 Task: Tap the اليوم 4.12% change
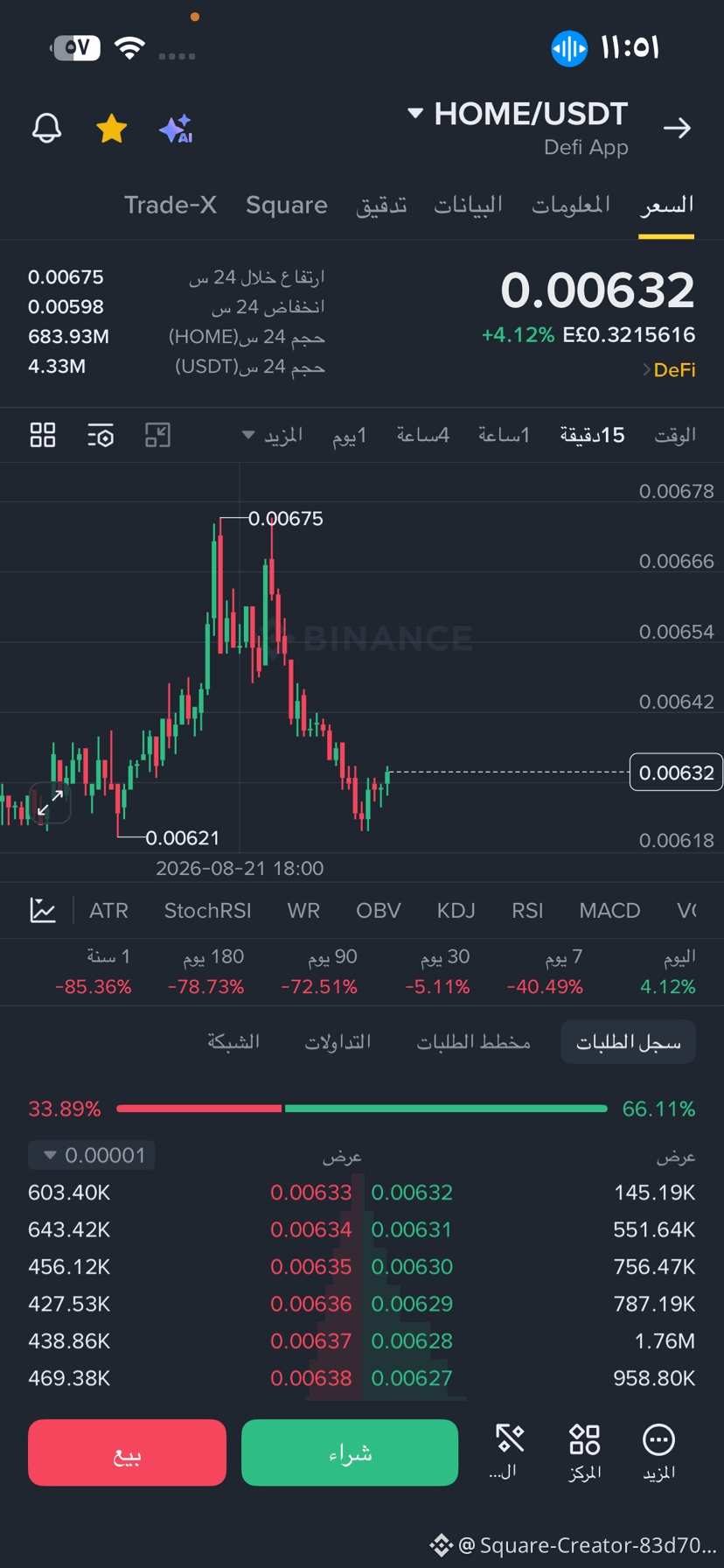(668, 971)
